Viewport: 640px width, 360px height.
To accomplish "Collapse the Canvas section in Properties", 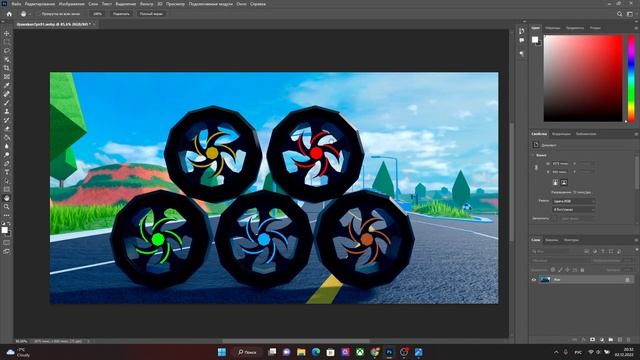I will point(533,155).
